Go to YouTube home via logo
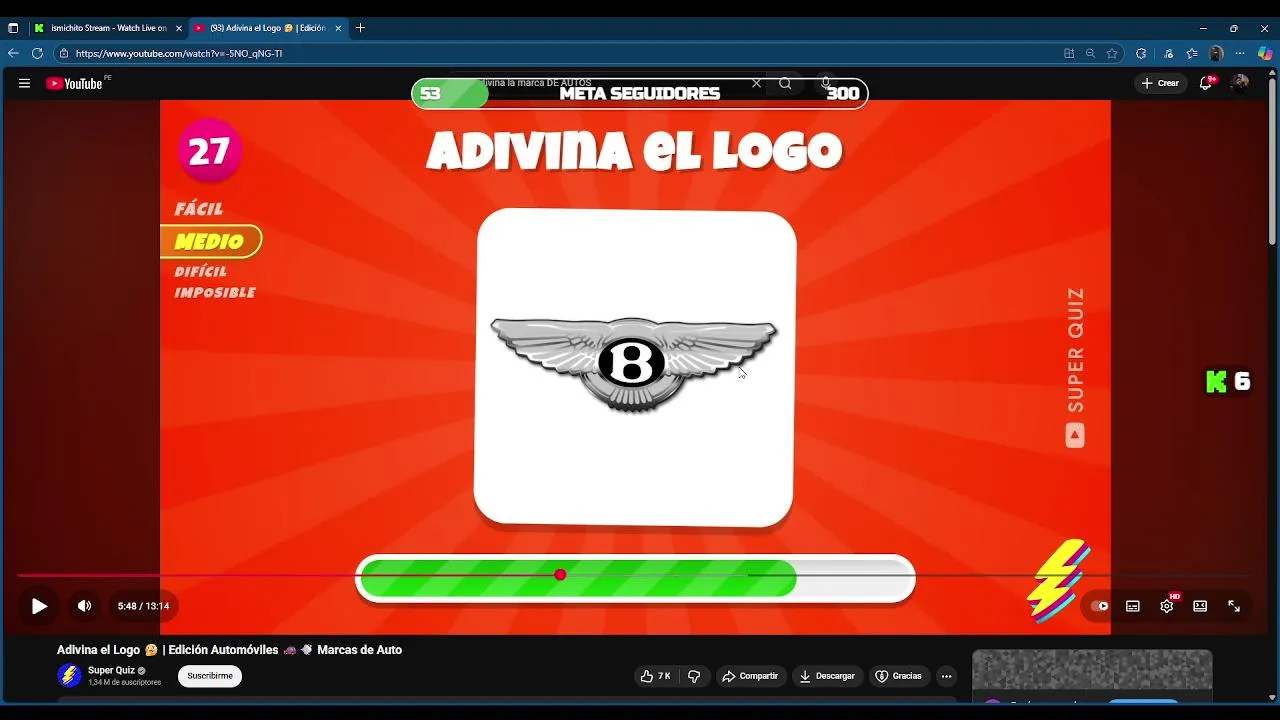Screen dimensions: 1280x720 75,84
